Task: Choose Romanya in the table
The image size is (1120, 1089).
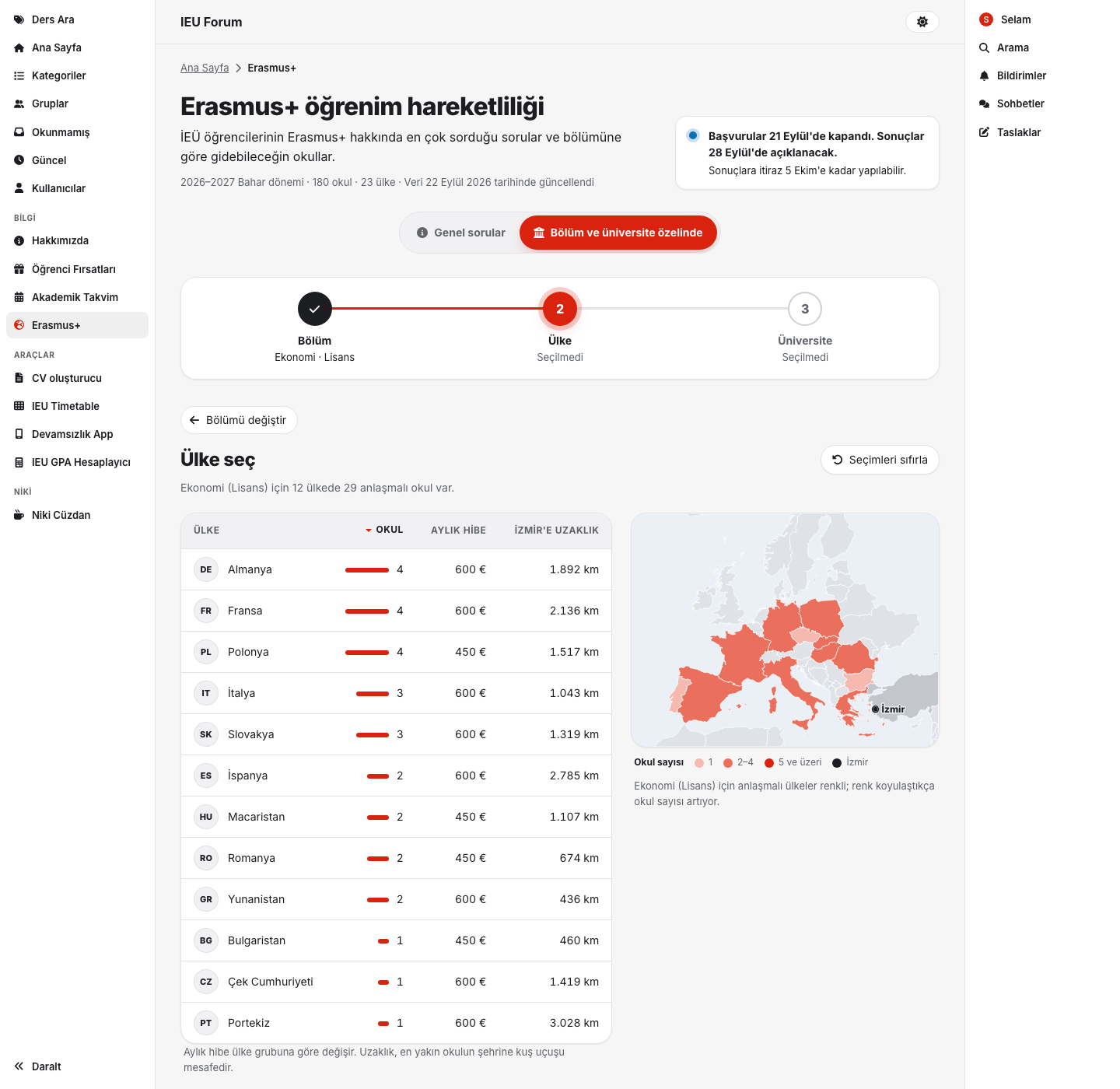Action: (396, 858)
